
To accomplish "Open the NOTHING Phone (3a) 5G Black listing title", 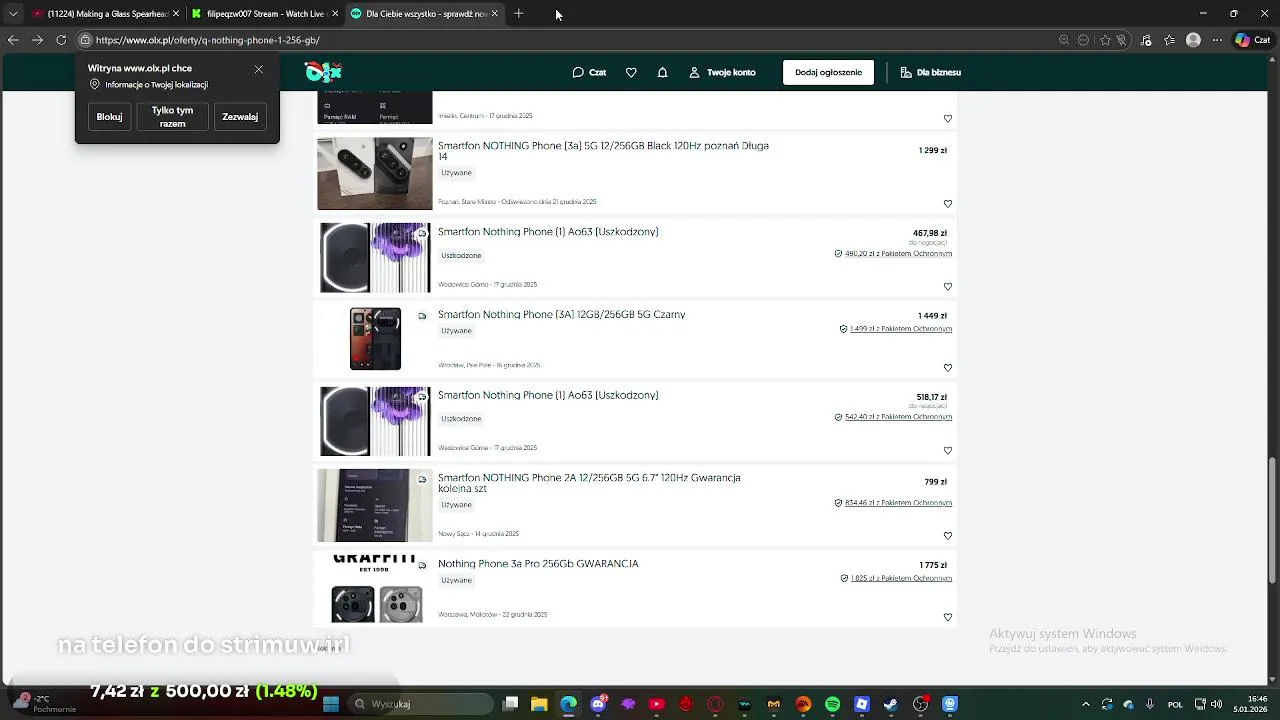I will [x=603, y=151].
